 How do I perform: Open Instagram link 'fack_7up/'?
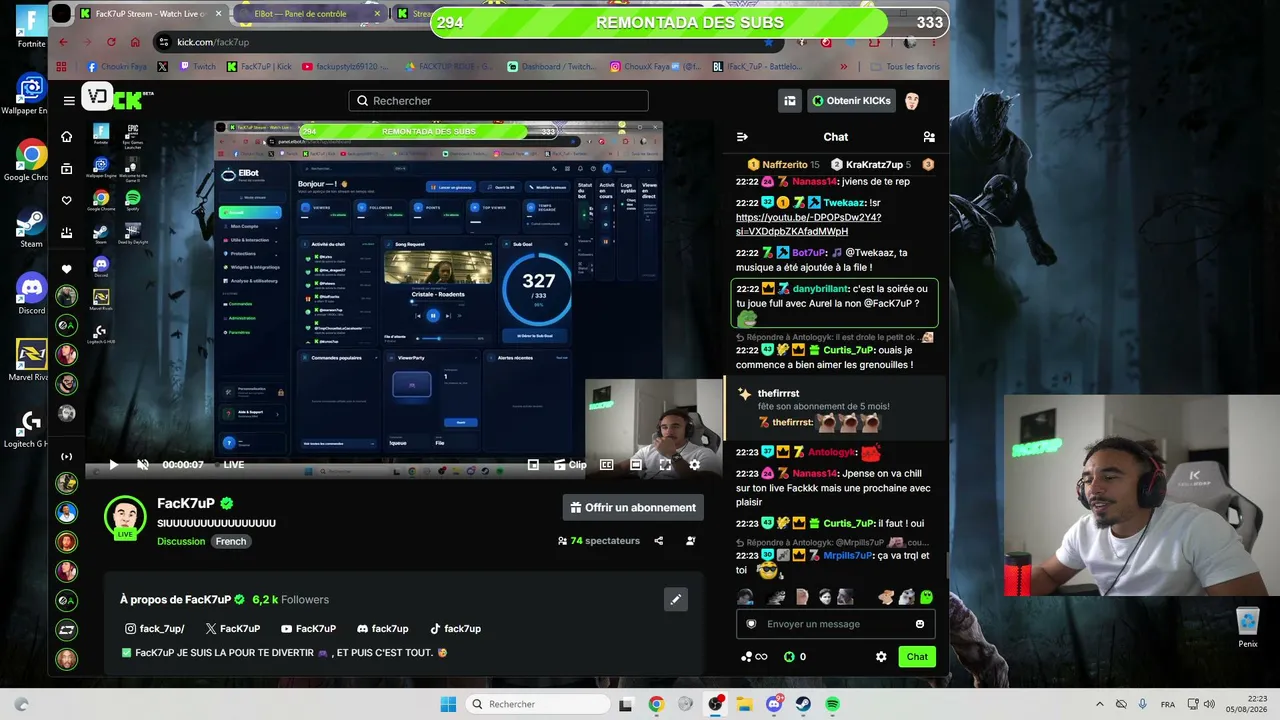click(x=155, y=629)
